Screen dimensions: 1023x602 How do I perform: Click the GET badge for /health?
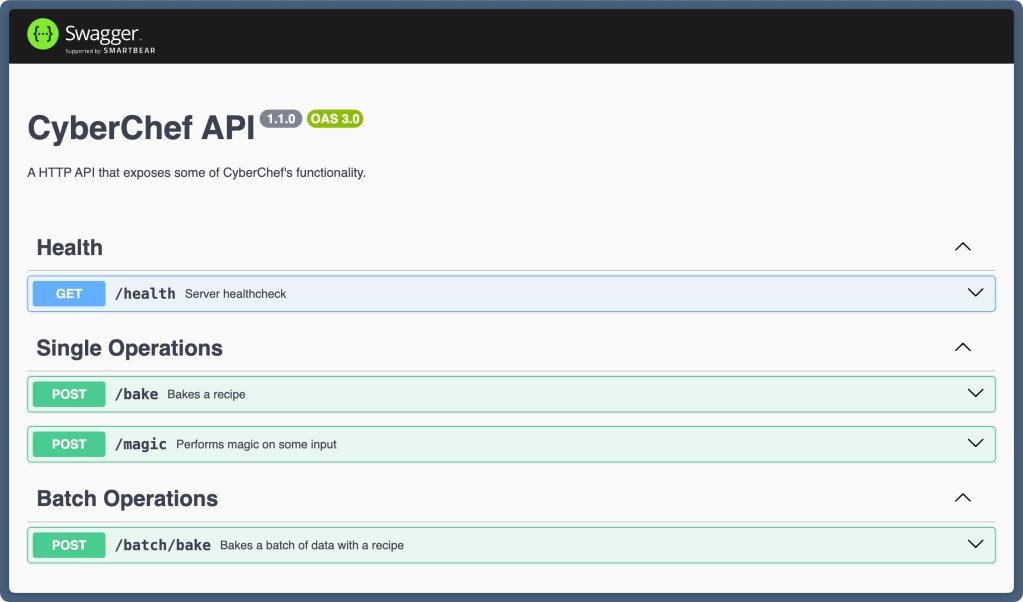pos(69,294)
